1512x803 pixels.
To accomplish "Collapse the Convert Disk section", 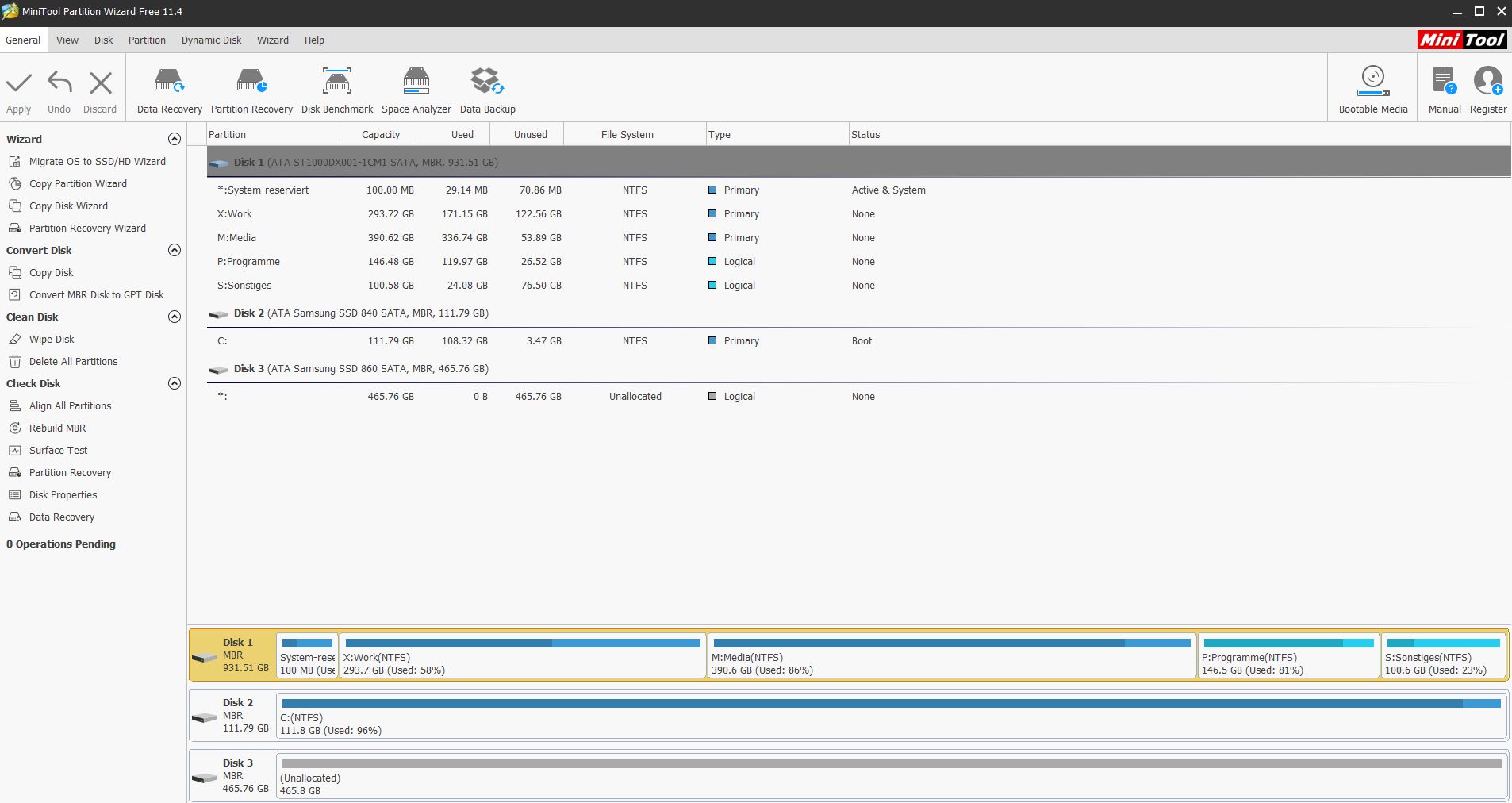I will point(175,250).
